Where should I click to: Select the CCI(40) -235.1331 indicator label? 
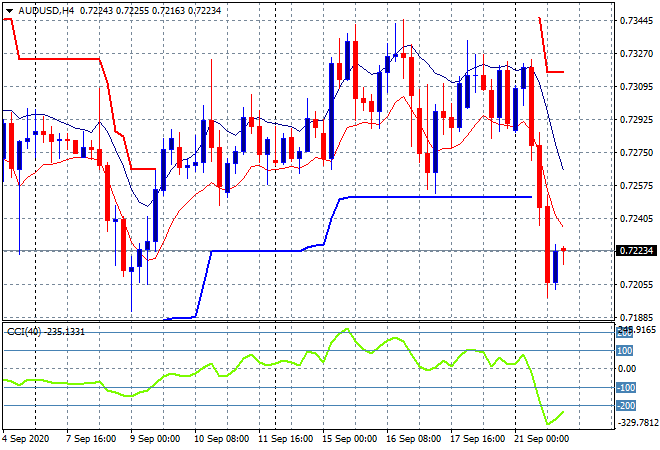pos(46,332)
